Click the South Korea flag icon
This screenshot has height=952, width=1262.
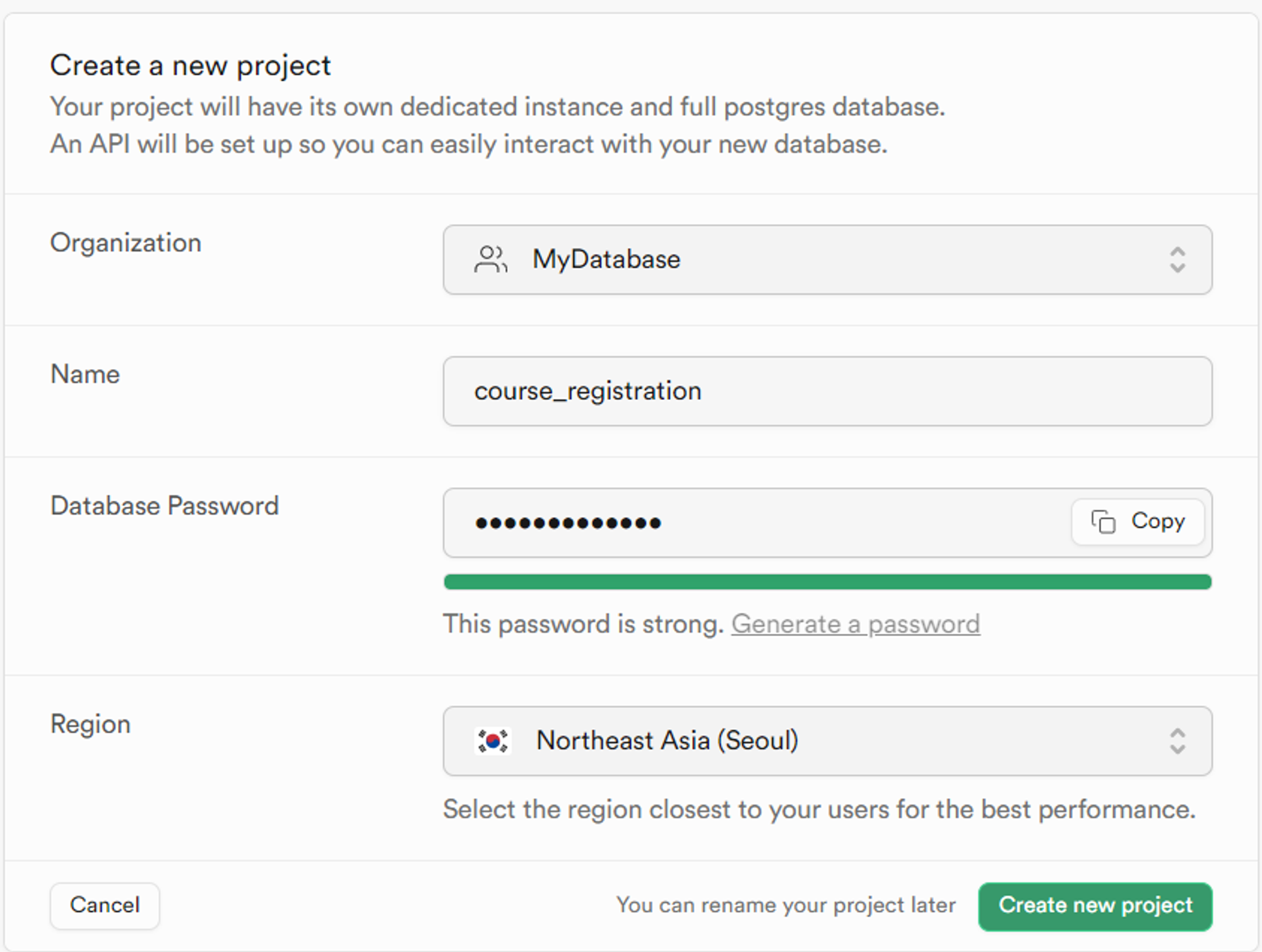[493, 741]
